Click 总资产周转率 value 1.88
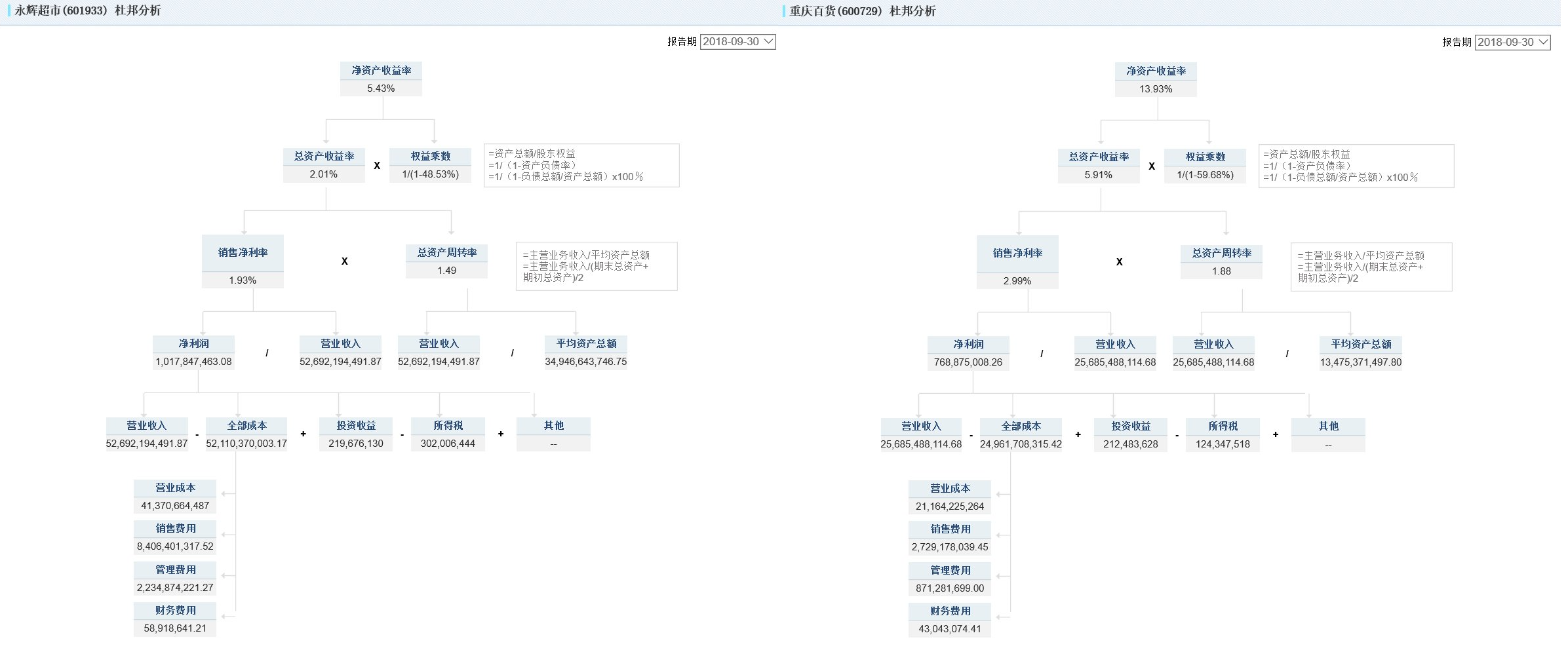The height and width of the screenshot is (648, 1568). tap(1222, 271)
